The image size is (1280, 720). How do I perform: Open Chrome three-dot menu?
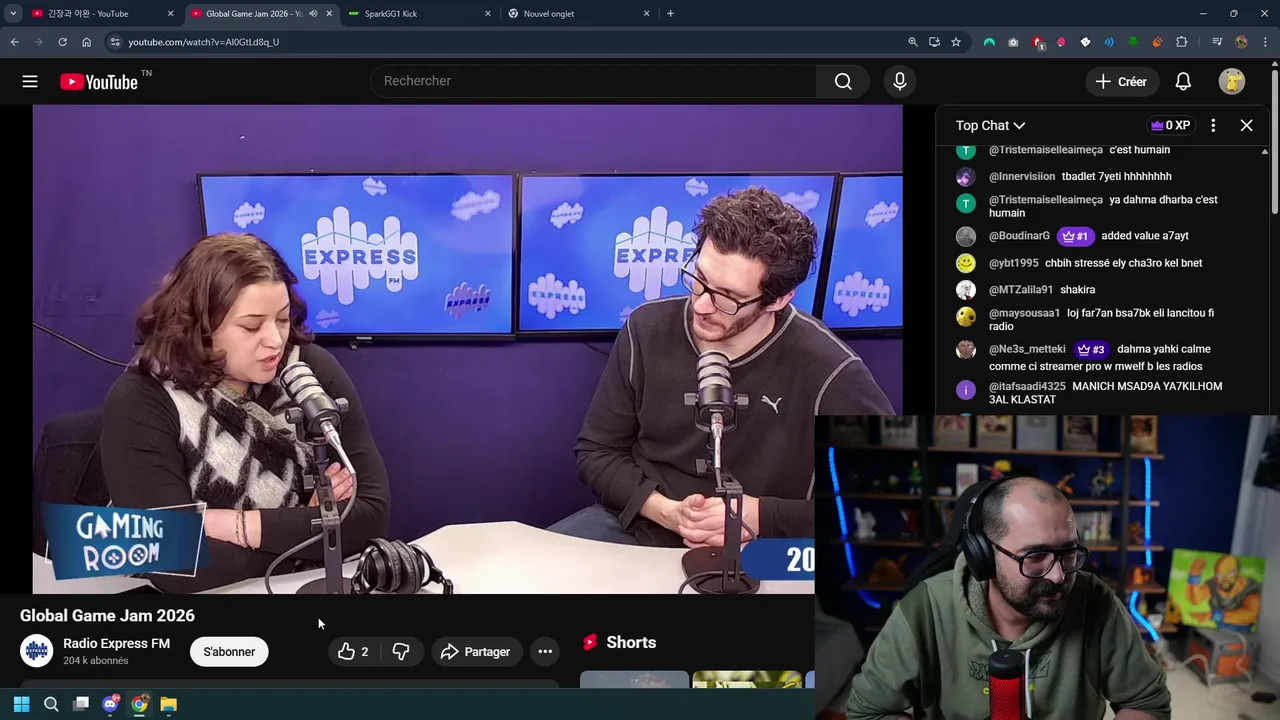(1266, 42)
